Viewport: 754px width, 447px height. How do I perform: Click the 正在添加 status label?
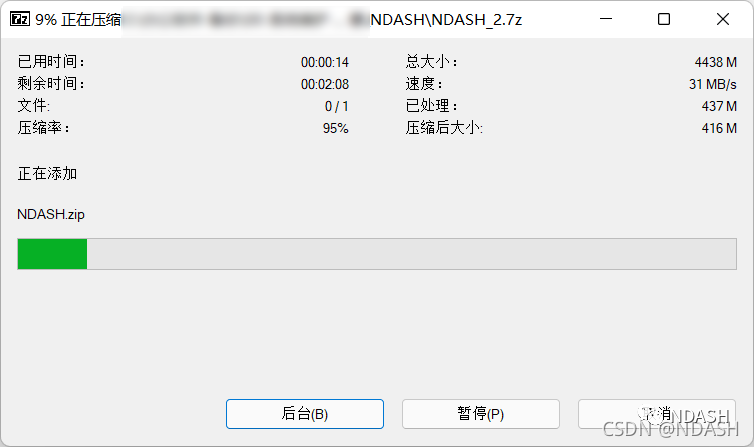(47, 174)
